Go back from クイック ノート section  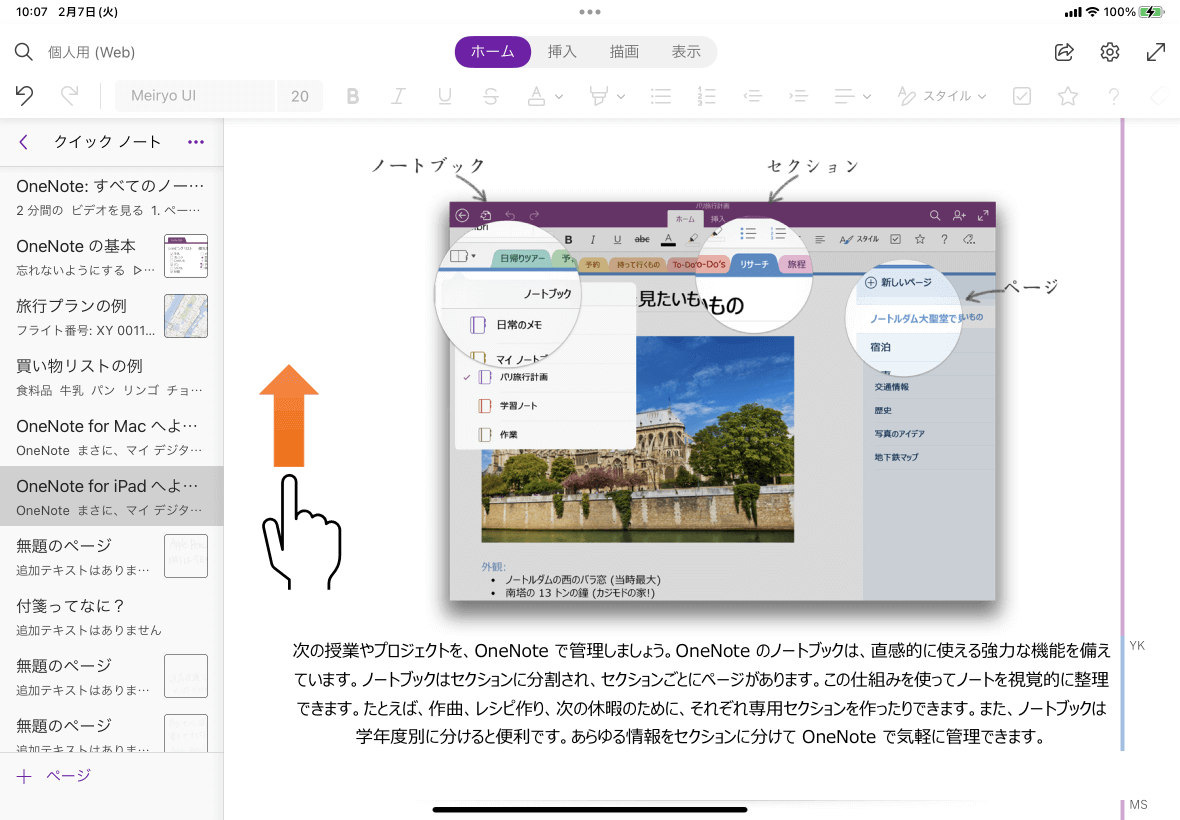[24, 142]
